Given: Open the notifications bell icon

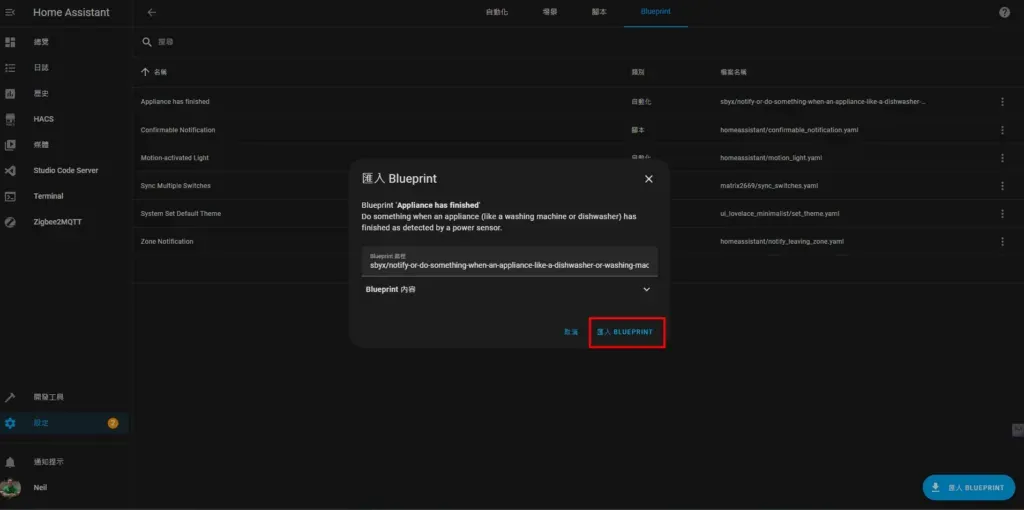Looking at the screenshot, I should point(10,462).
